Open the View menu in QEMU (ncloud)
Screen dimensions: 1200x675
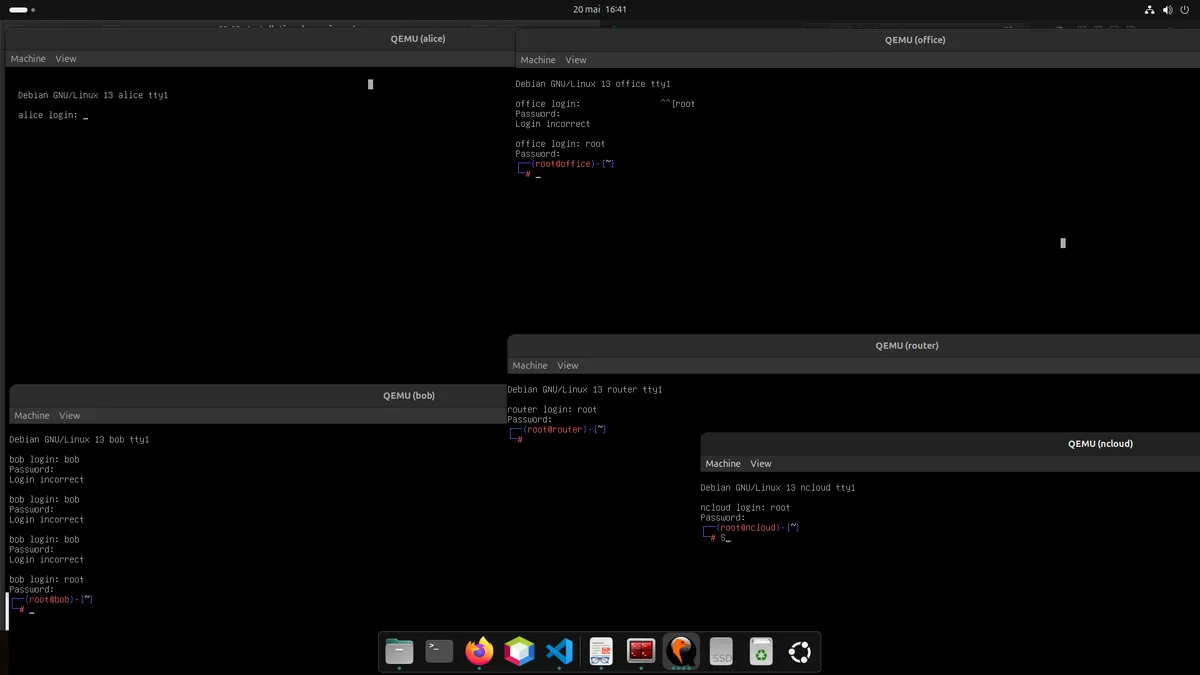pyautogui.click(x=761, y=464)
